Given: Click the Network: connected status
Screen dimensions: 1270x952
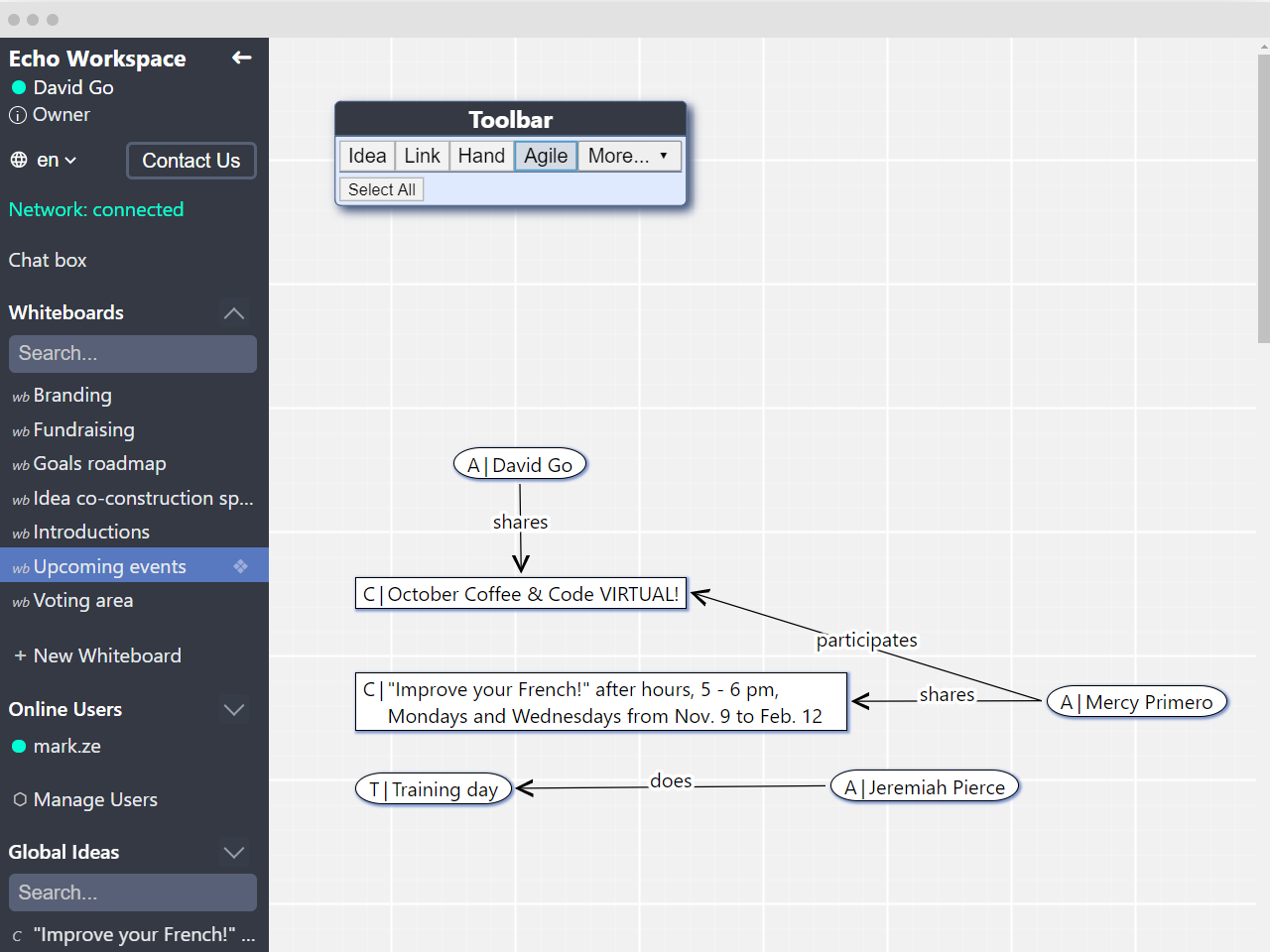Looking at the screenshot, I should tap(96, 209).
